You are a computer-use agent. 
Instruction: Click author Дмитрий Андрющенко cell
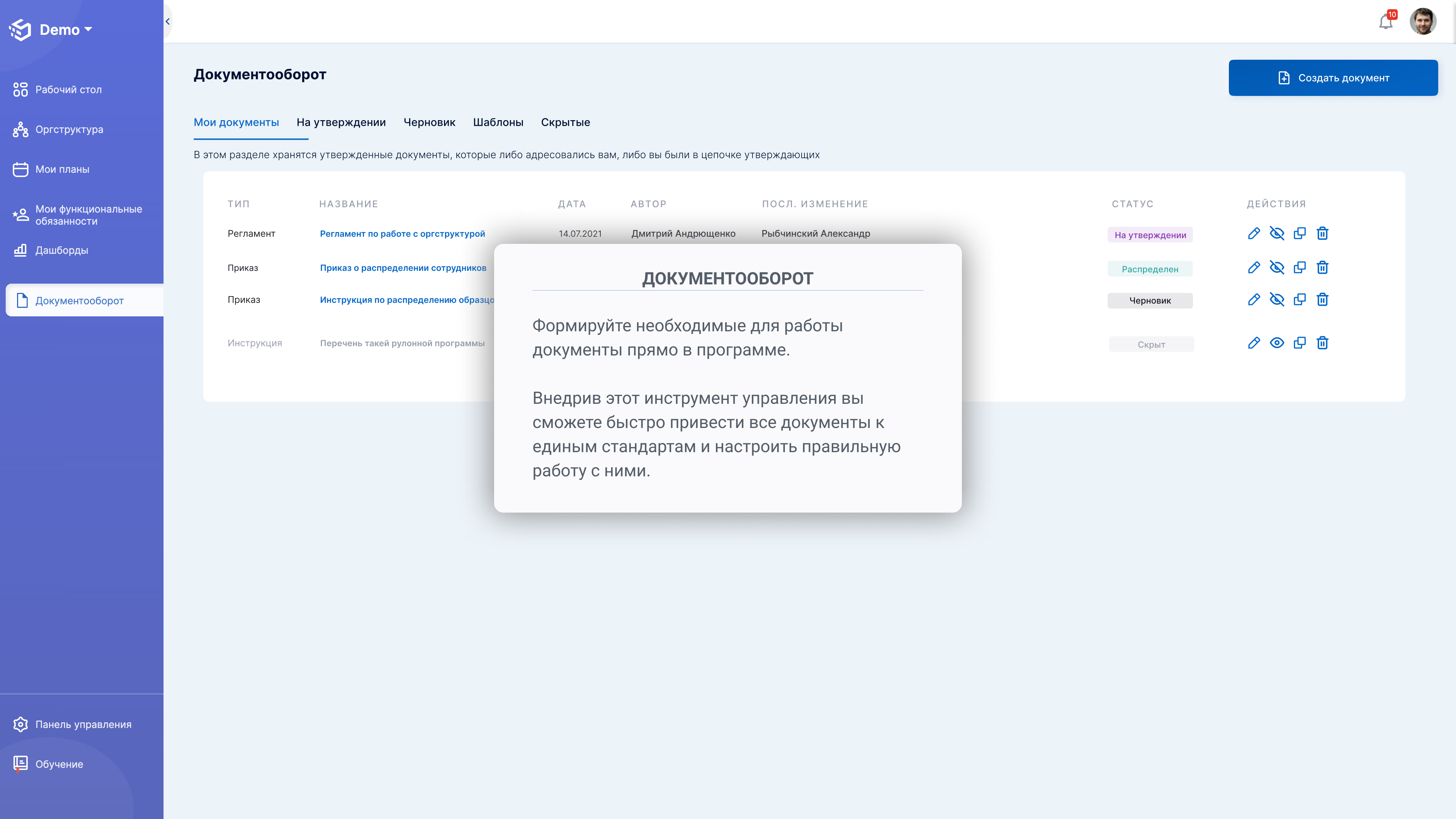683,234
